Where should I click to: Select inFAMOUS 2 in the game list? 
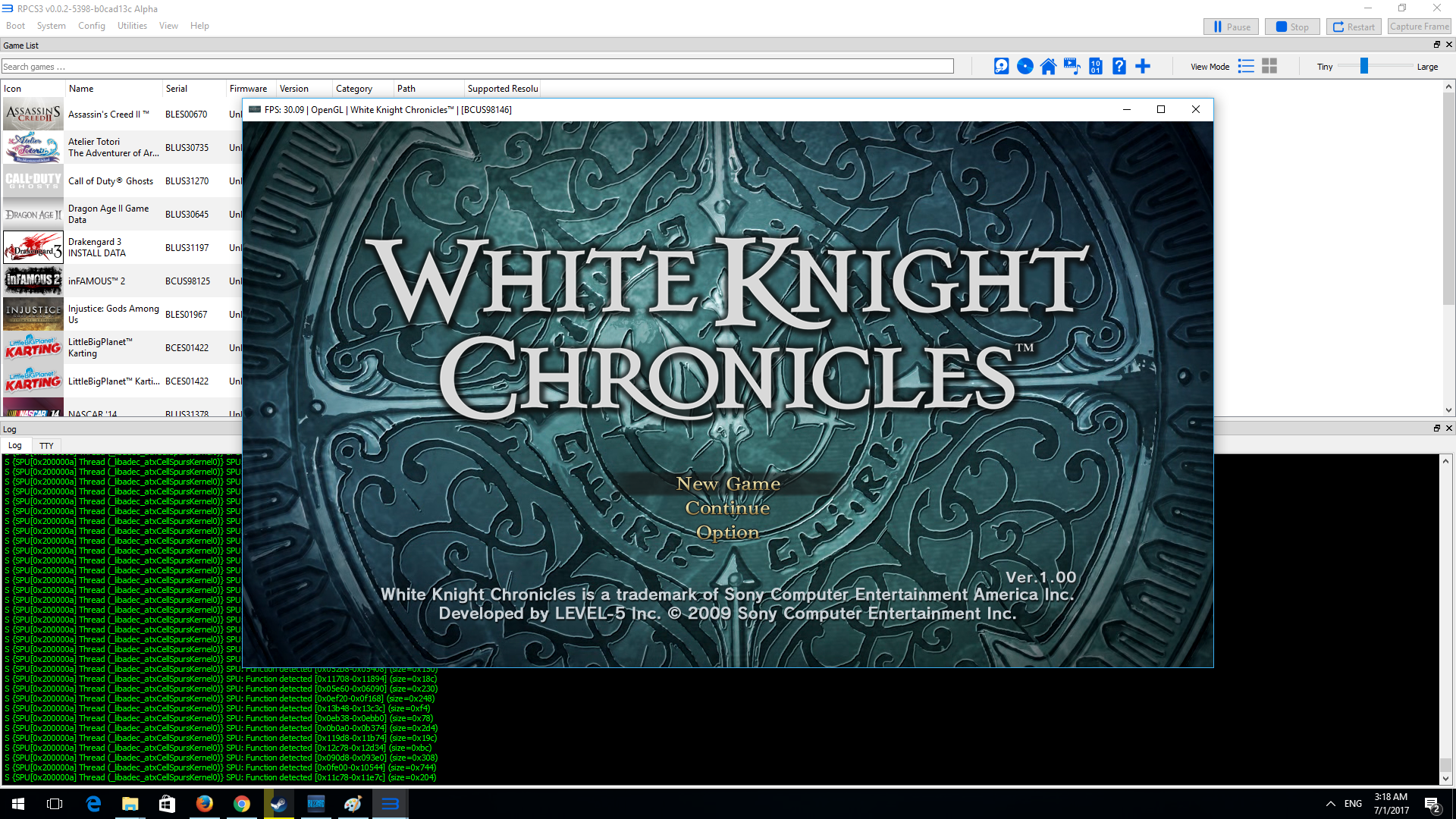click(96, 281)
